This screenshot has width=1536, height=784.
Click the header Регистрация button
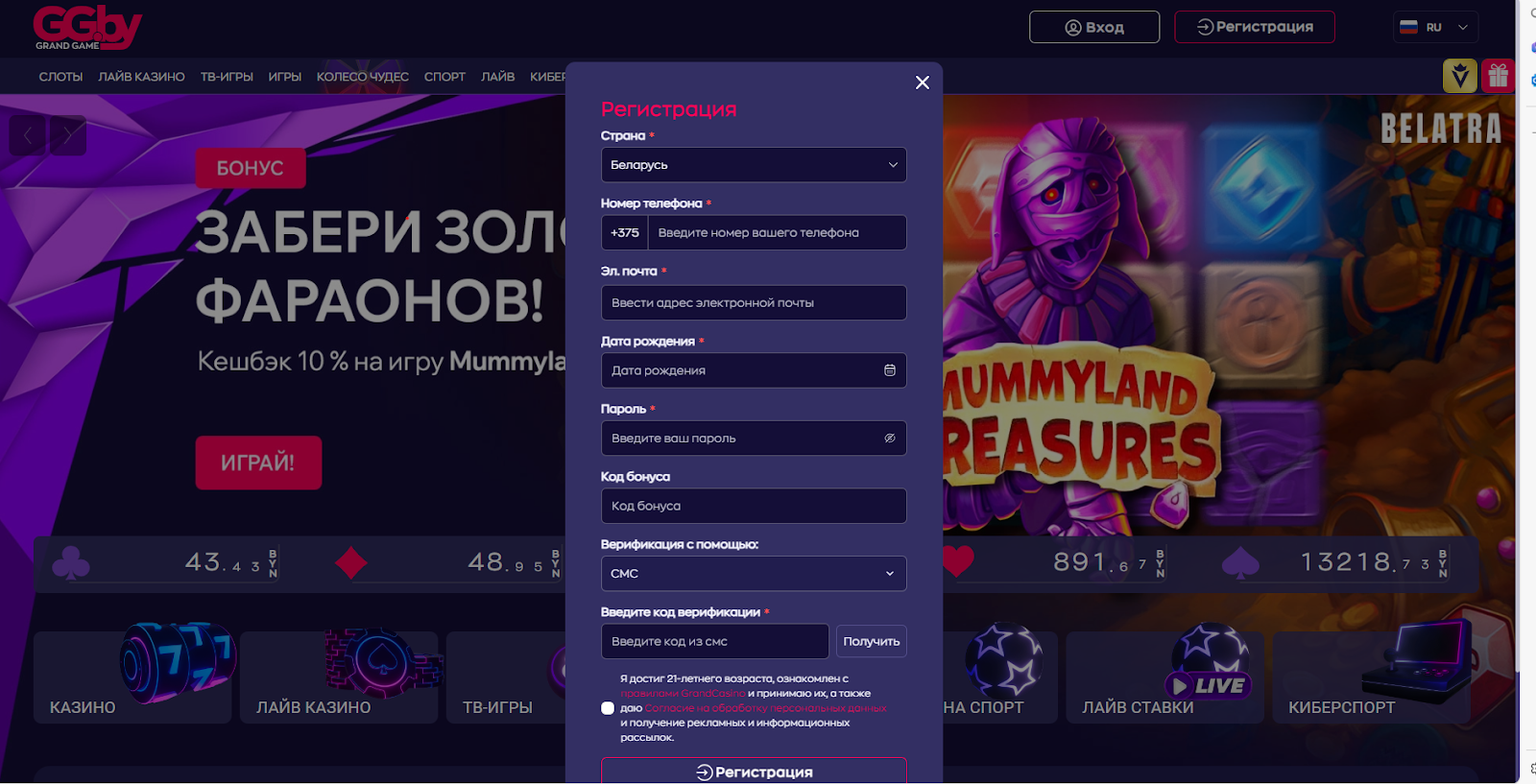pyautogui.click(x=1255, y=27)
